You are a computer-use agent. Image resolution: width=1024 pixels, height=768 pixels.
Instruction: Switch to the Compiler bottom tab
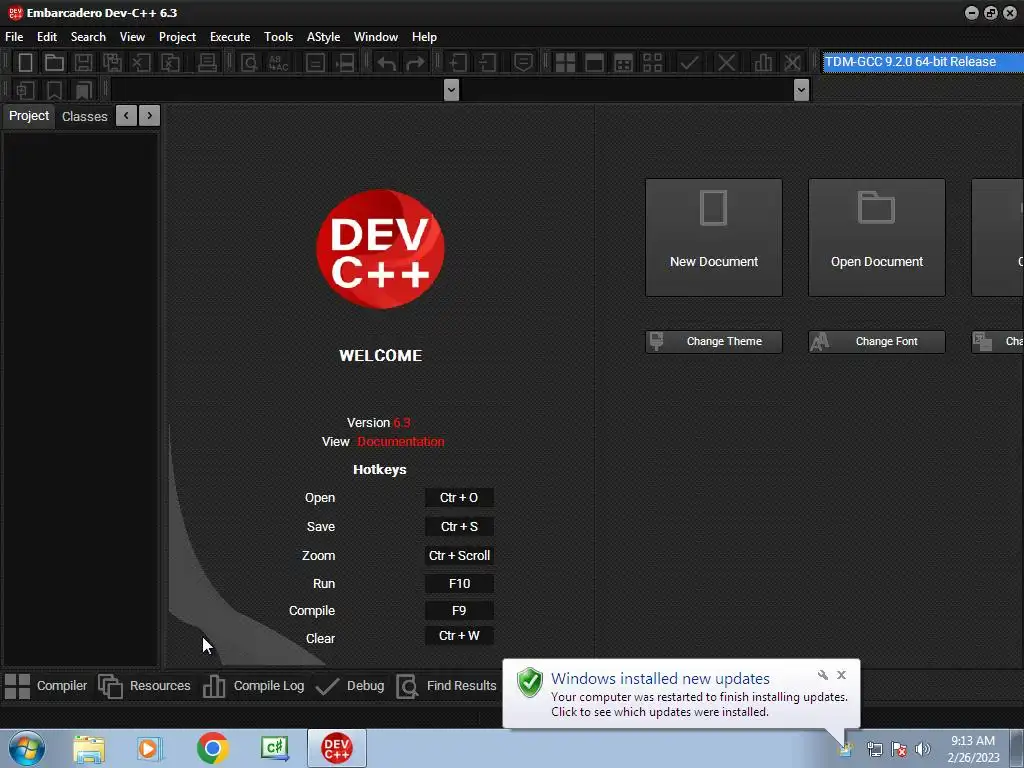point(46,686)
